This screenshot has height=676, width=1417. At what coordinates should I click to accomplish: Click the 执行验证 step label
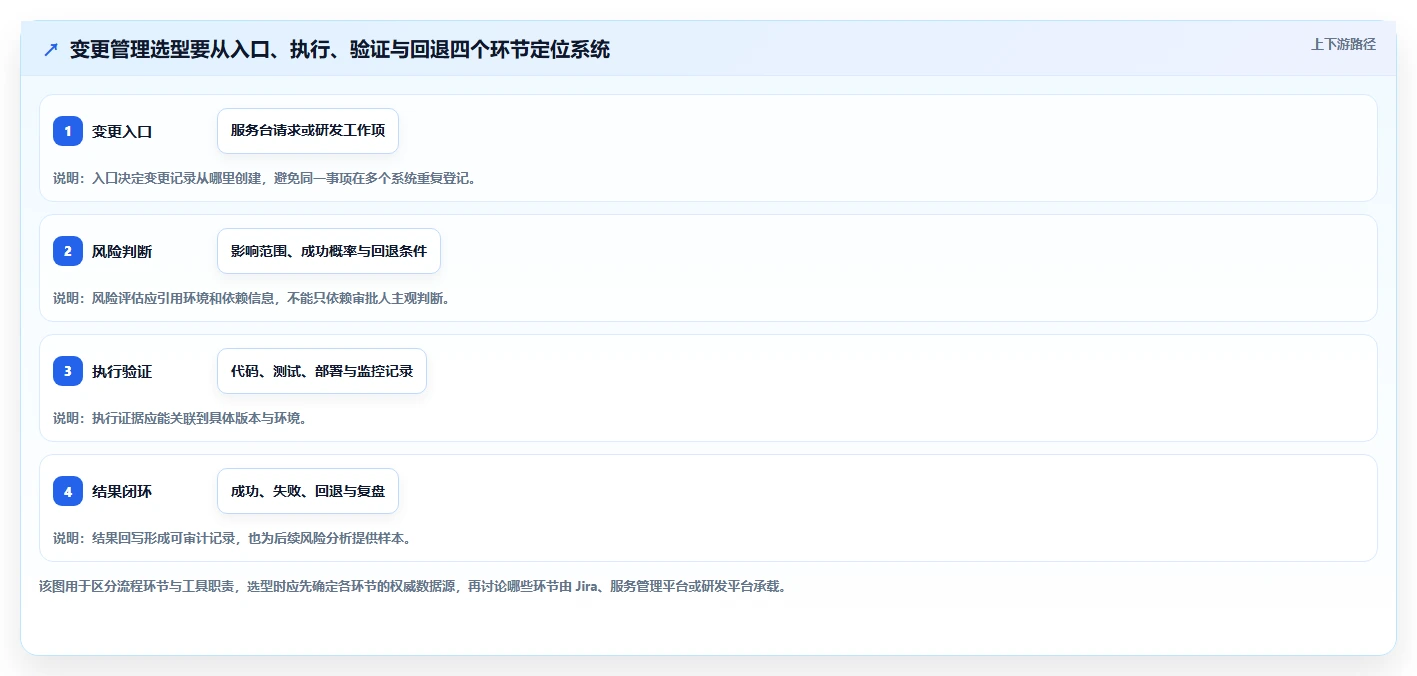pos(122,371)
